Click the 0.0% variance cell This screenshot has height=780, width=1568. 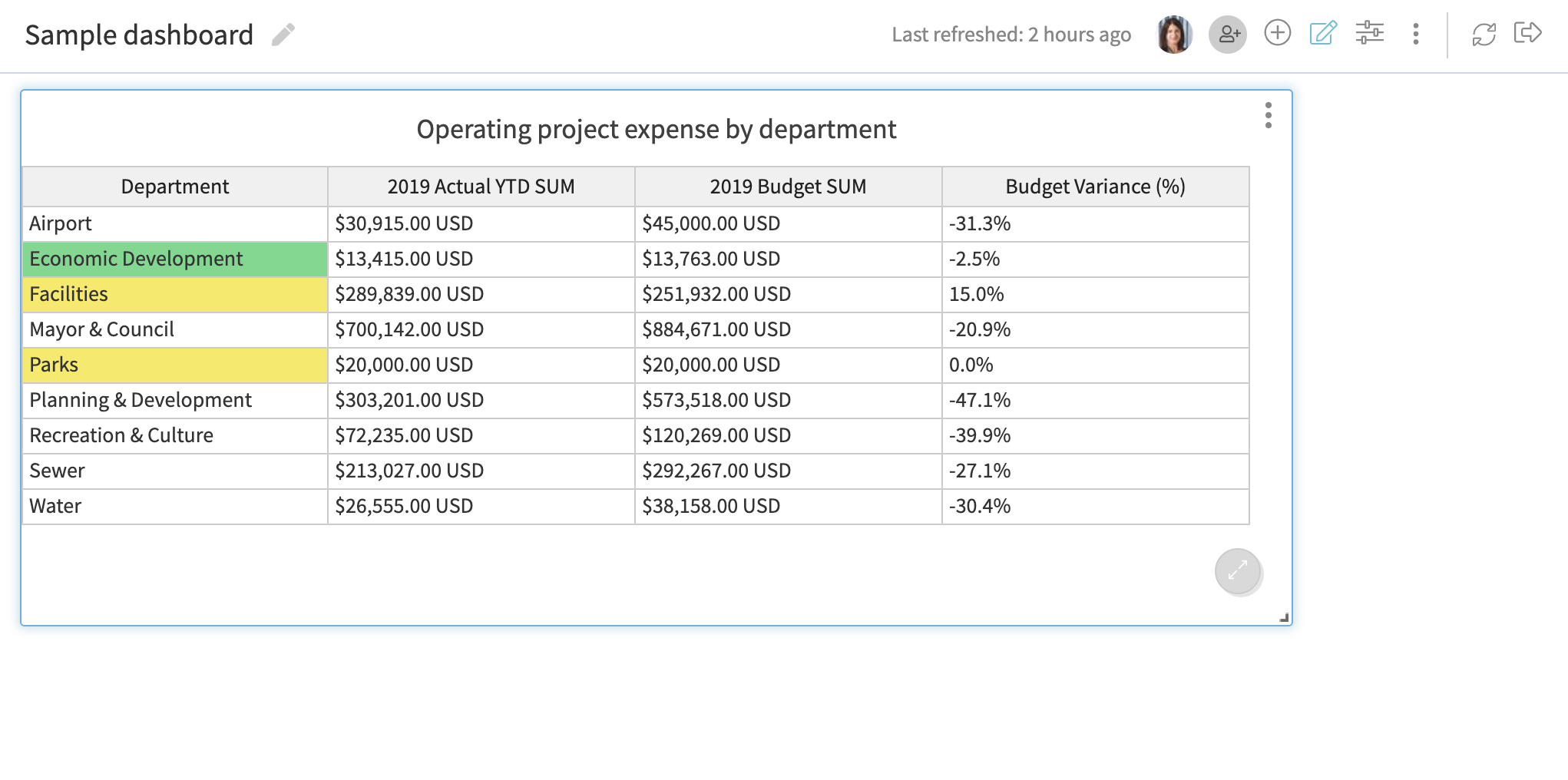coord(1096,365)
